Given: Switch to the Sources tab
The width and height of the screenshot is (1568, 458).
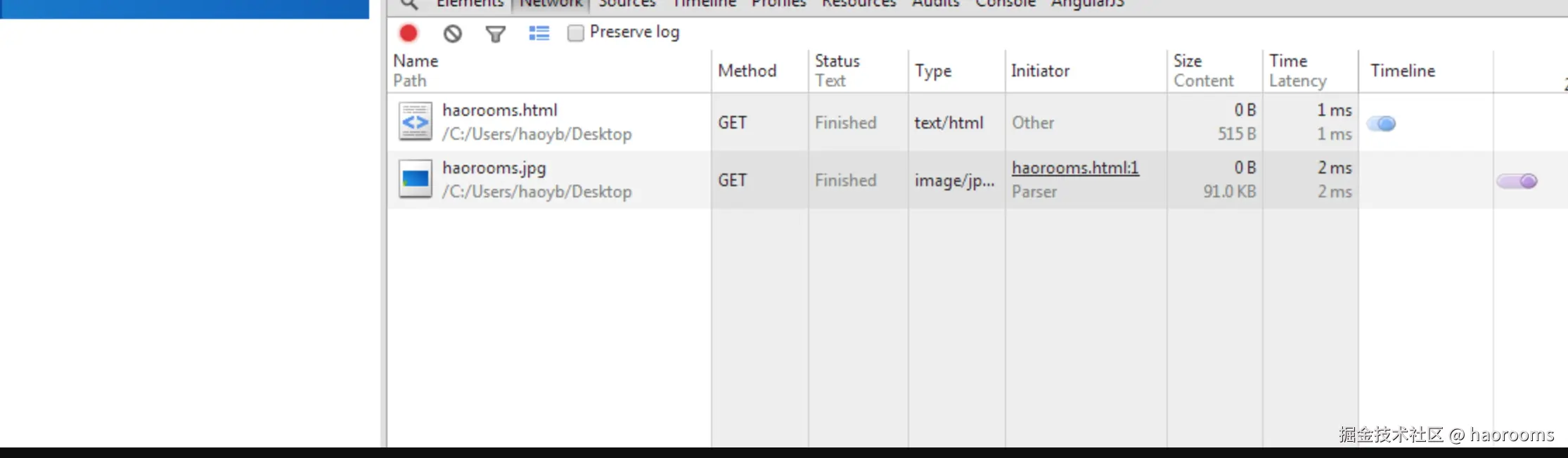Looking at the screenshot, I should click(627, 4).
